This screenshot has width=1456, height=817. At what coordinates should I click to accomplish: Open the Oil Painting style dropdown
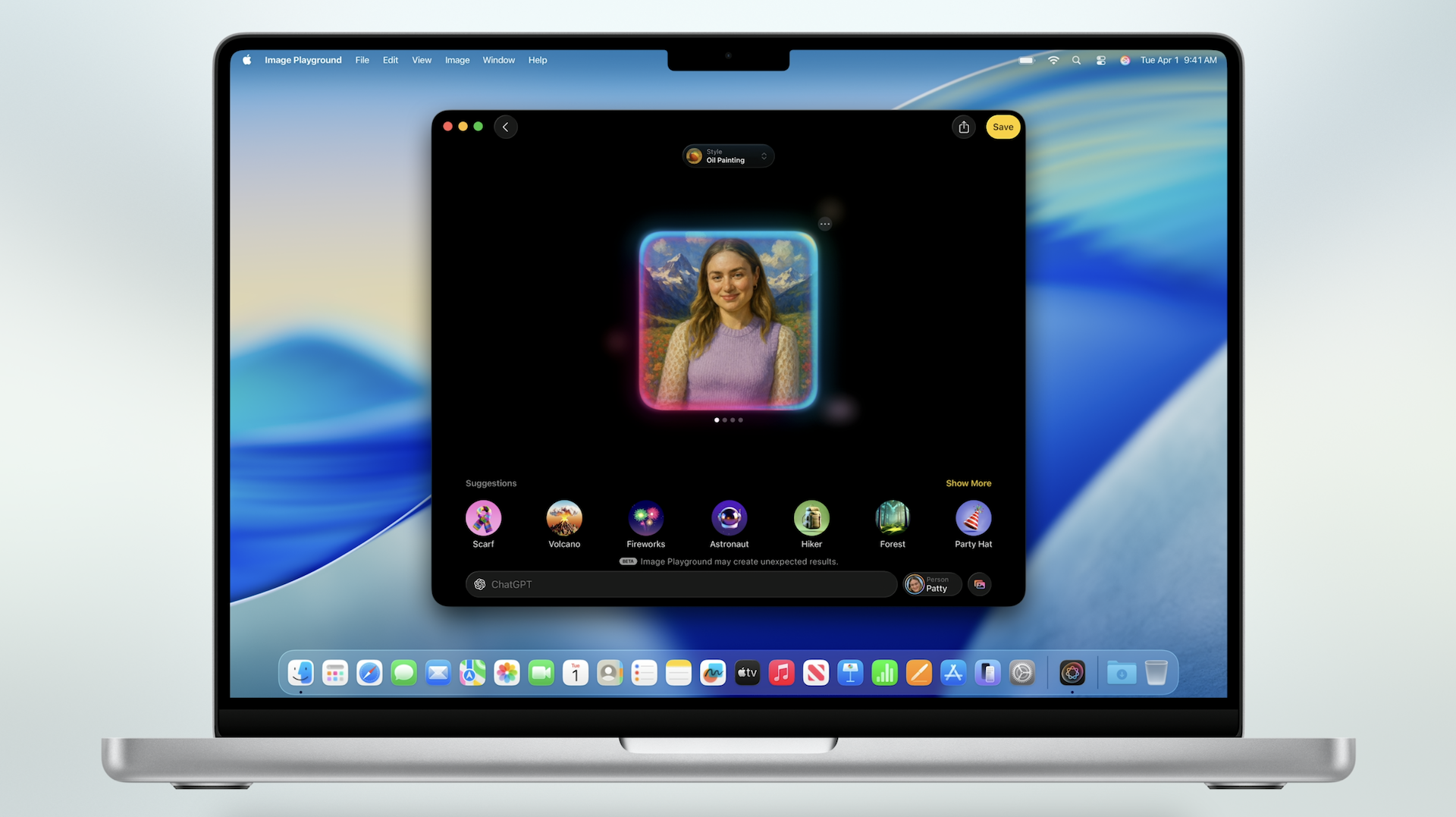728,156
